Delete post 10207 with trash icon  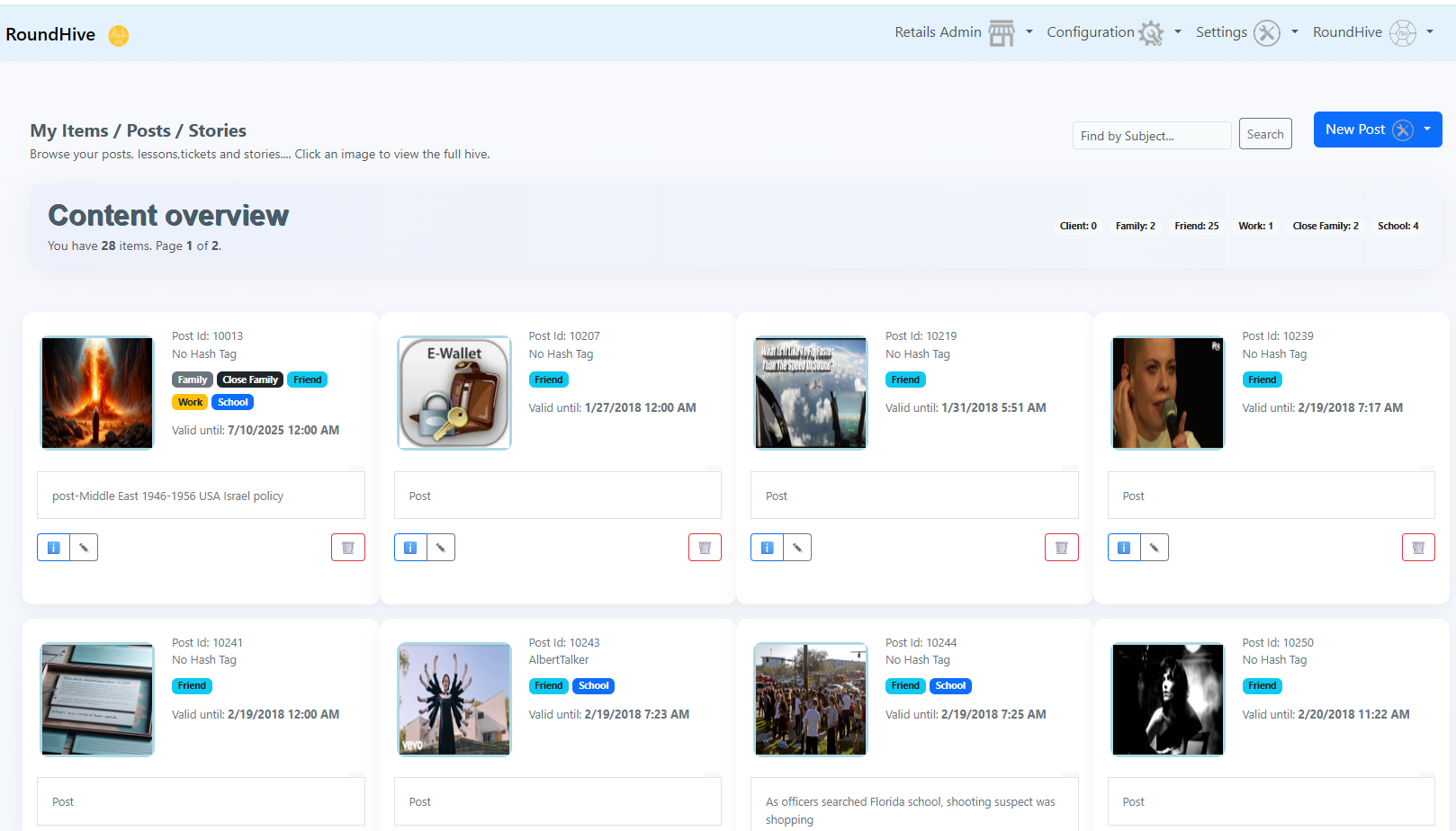[705, 548]
